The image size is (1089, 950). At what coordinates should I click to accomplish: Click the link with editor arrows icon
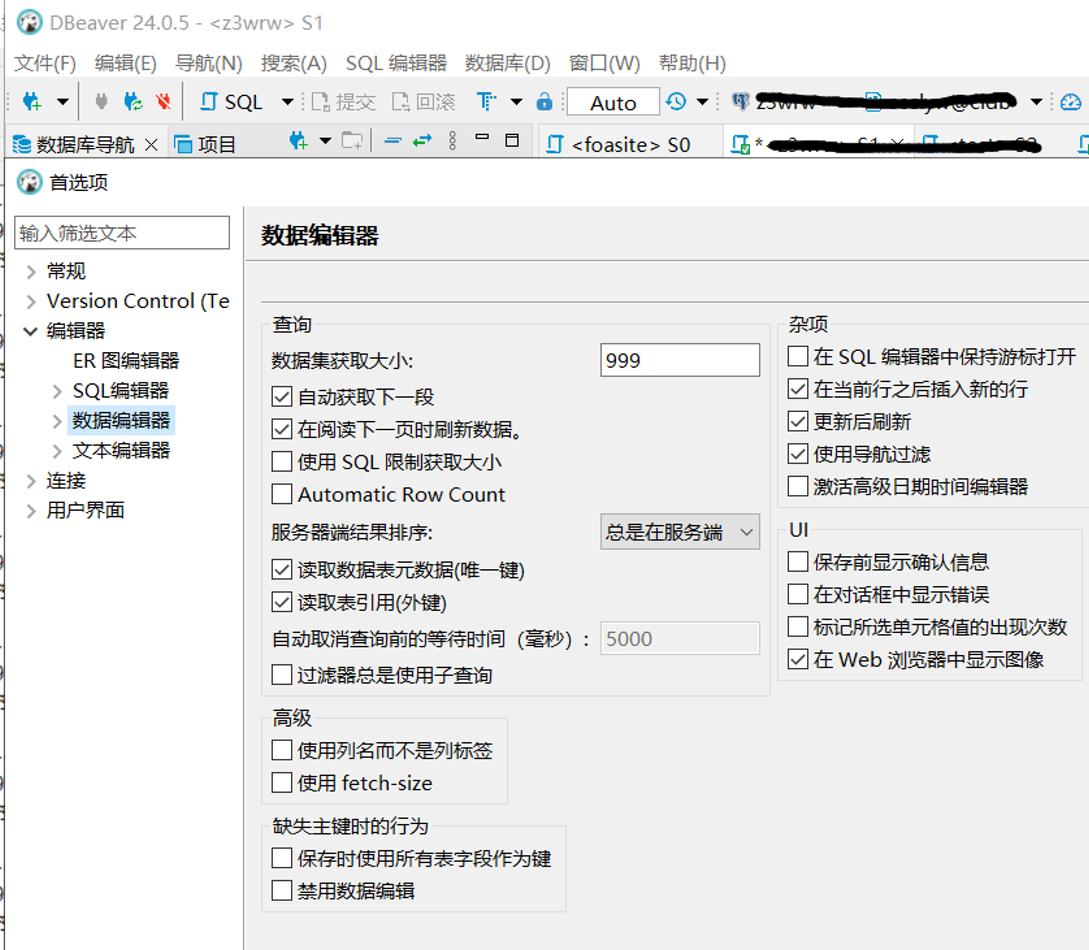[422, 141]
